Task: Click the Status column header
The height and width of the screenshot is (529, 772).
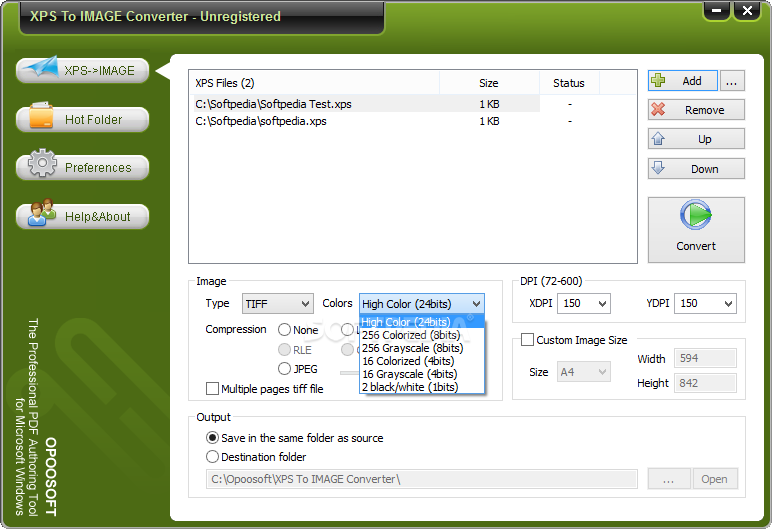Action: click(x=569, y=83)
